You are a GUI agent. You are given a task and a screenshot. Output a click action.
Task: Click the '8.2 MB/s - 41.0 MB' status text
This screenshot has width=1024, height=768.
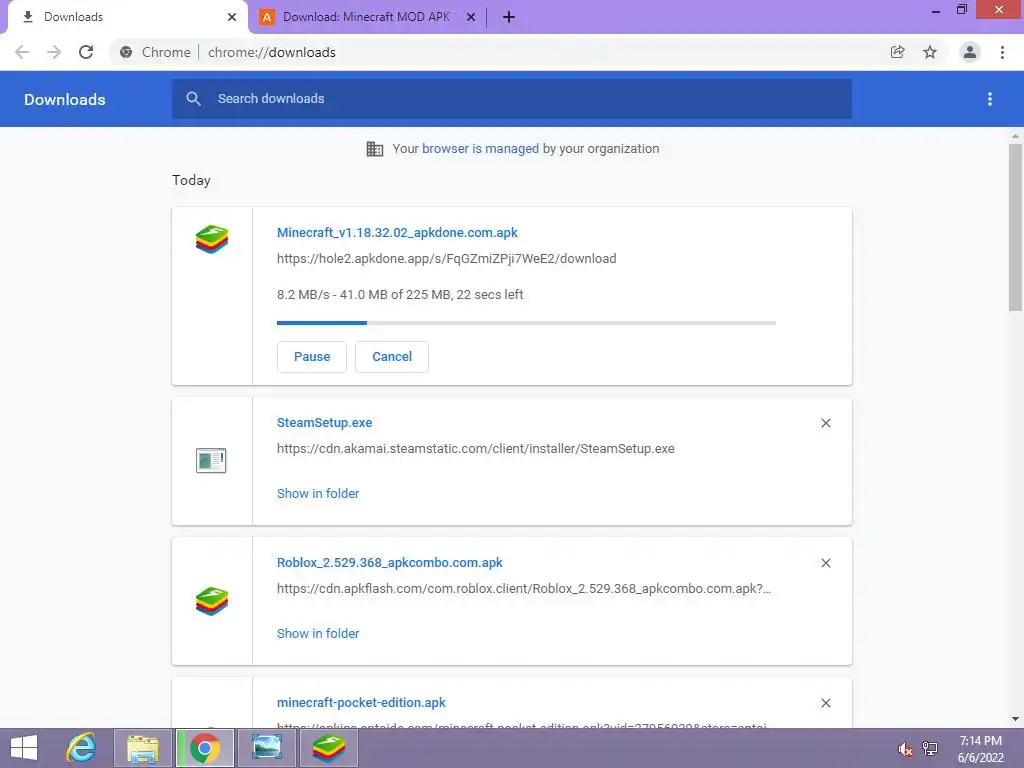pyautogui.click(x=400, y=295)
